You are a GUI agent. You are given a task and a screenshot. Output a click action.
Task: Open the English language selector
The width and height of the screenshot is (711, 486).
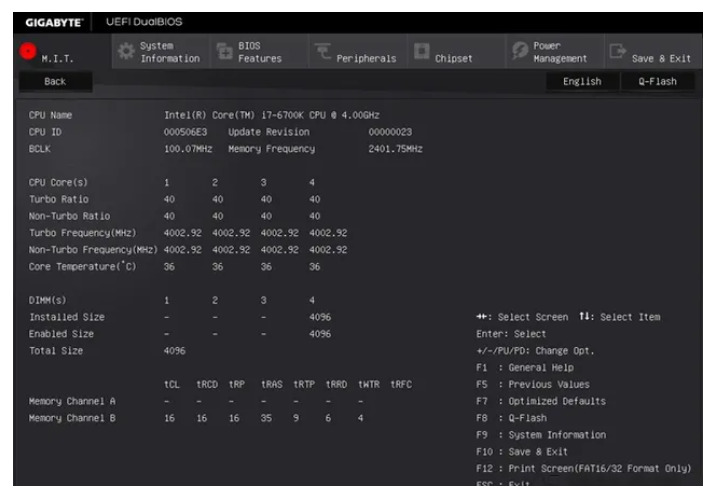581,81
